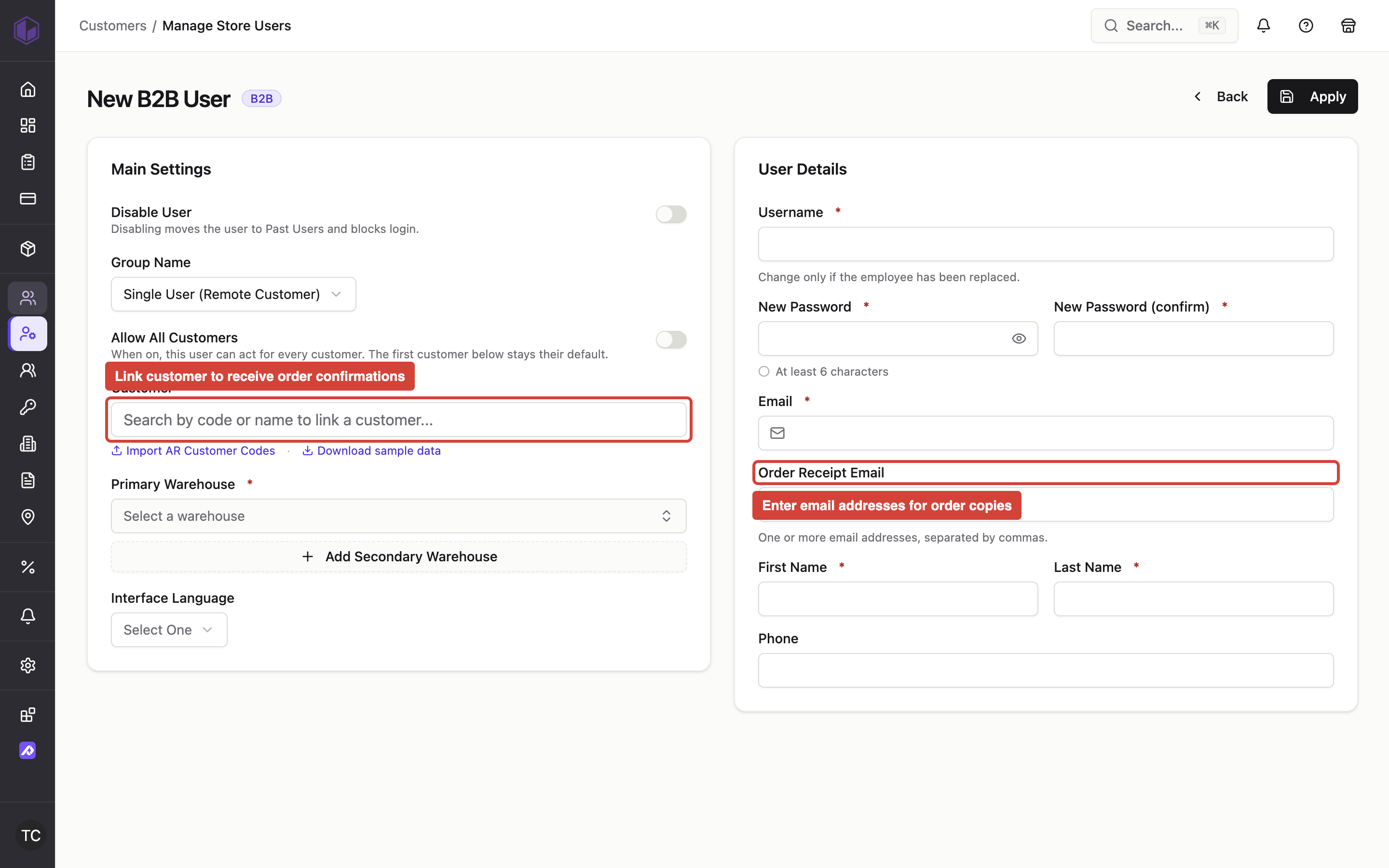Click the app logo in sidebar
1389x868 pixels.
[x=27, y=30]
